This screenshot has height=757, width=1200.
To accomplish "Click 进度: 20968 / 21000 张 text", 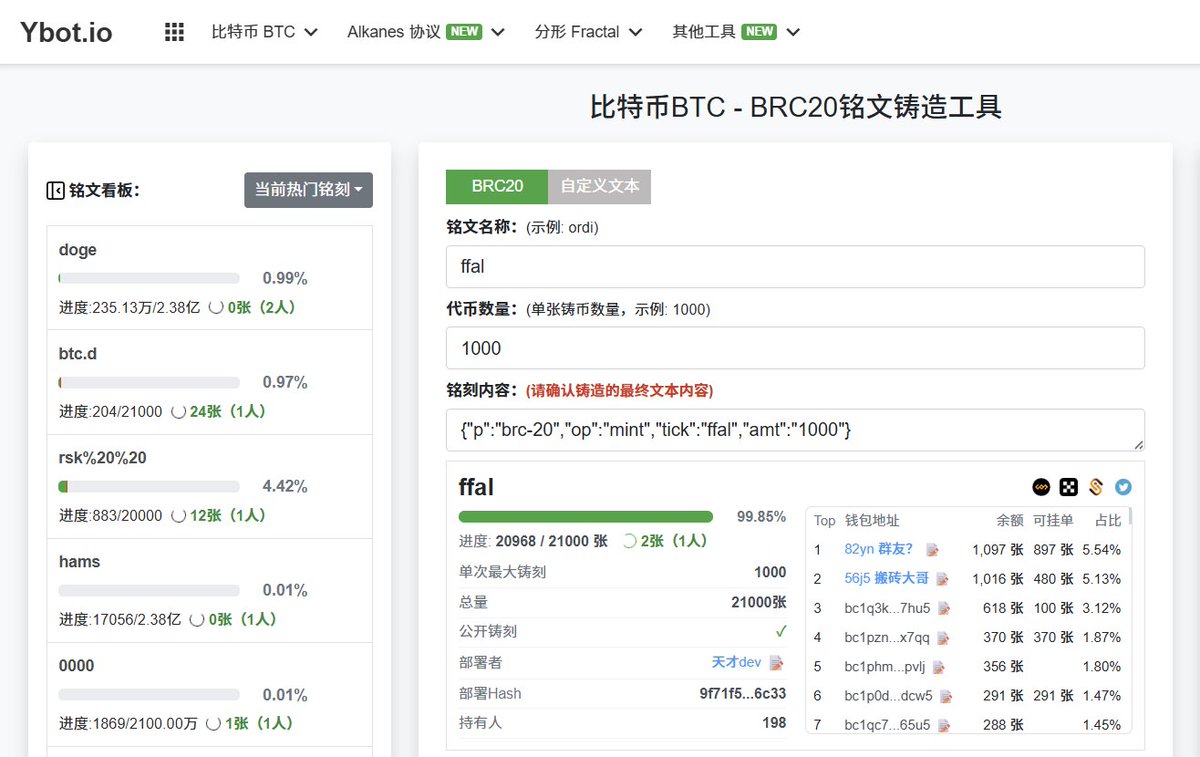I will tap(533, 541).
